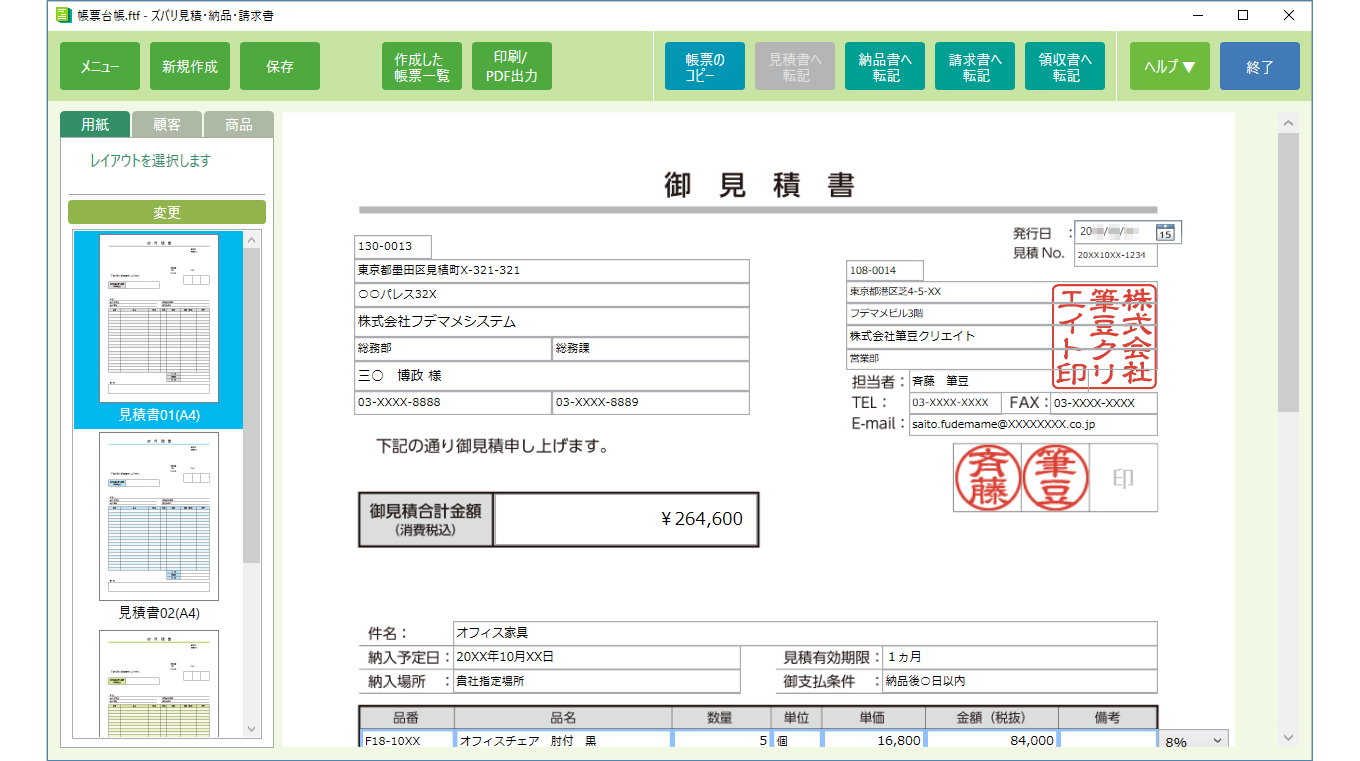Viewport: 1360px width, 761px height.
Task: Select the 見積書02(A4) layout thumbnail
Action: point(160,515)
